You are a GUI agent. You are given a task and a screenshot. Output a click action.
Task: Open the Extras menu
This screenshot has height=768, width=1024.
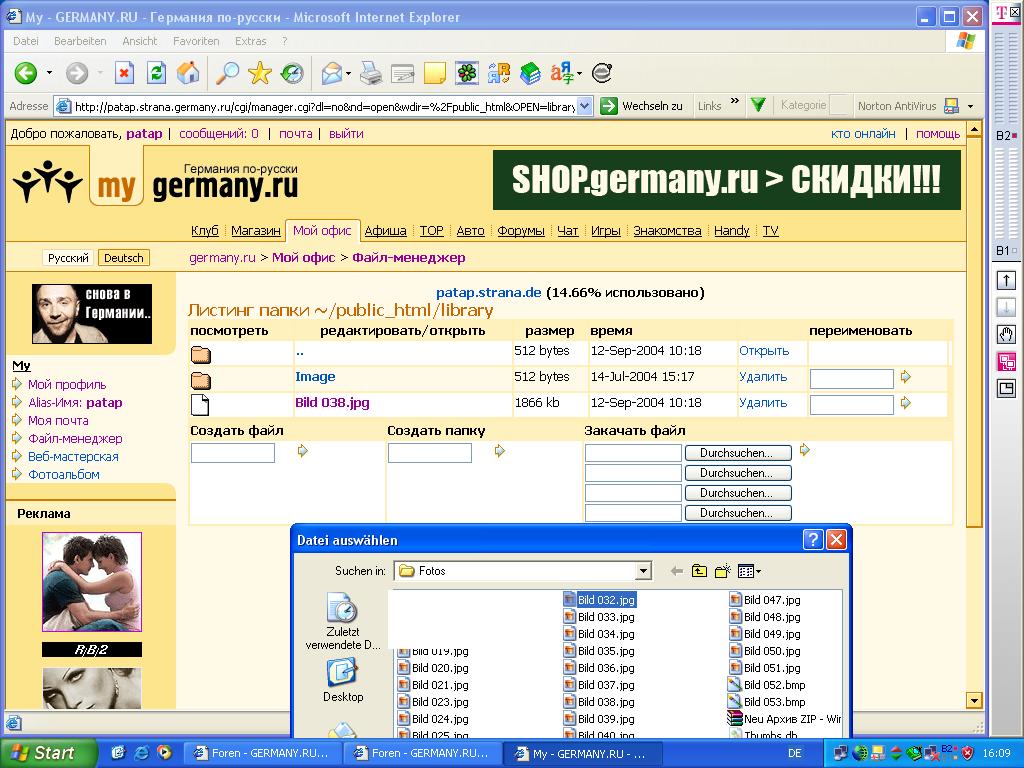[250, 41]
